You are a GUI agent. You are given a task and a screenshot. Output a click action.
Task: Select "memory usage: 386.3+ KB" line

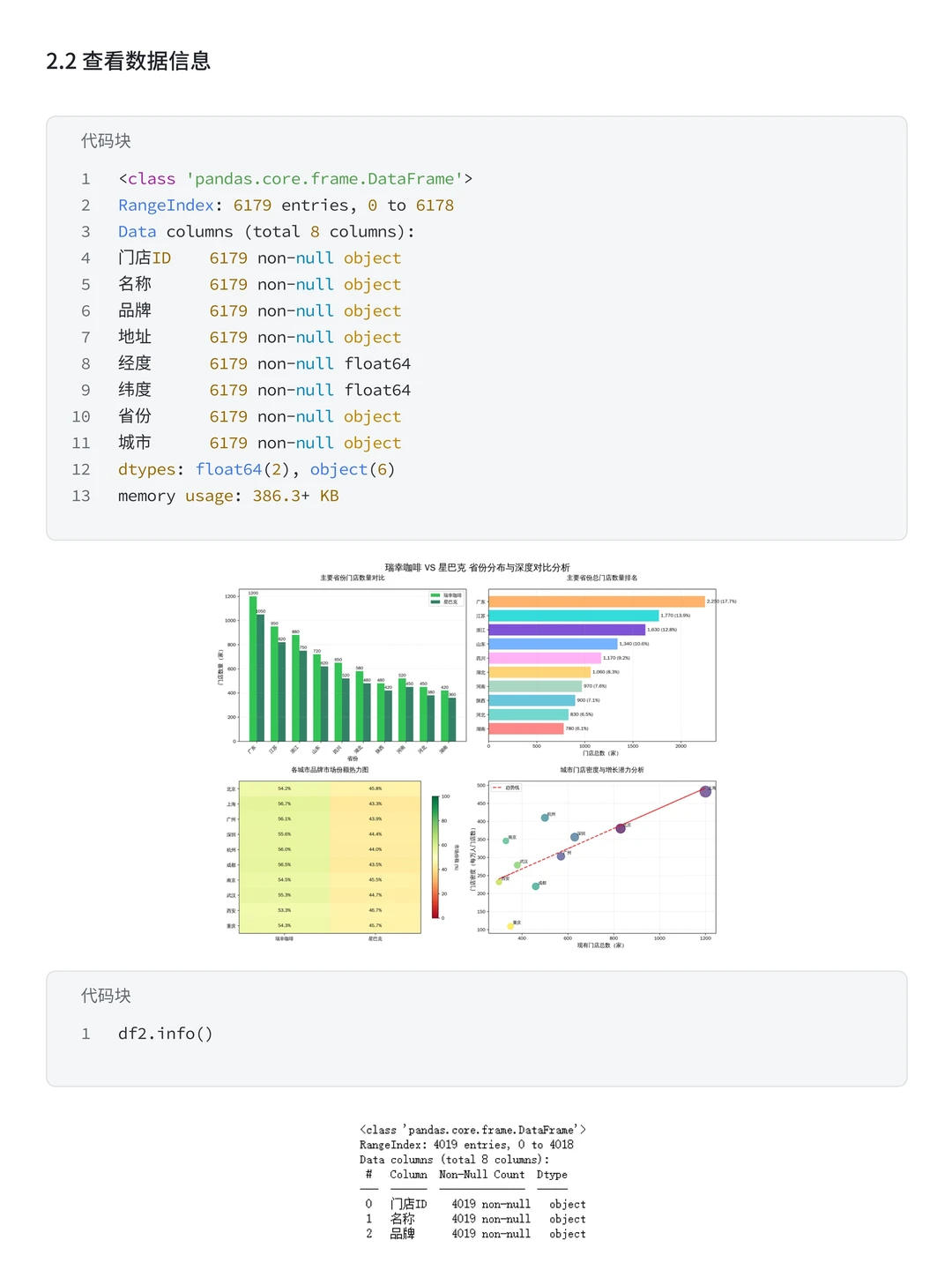click(x=228, y=497)
